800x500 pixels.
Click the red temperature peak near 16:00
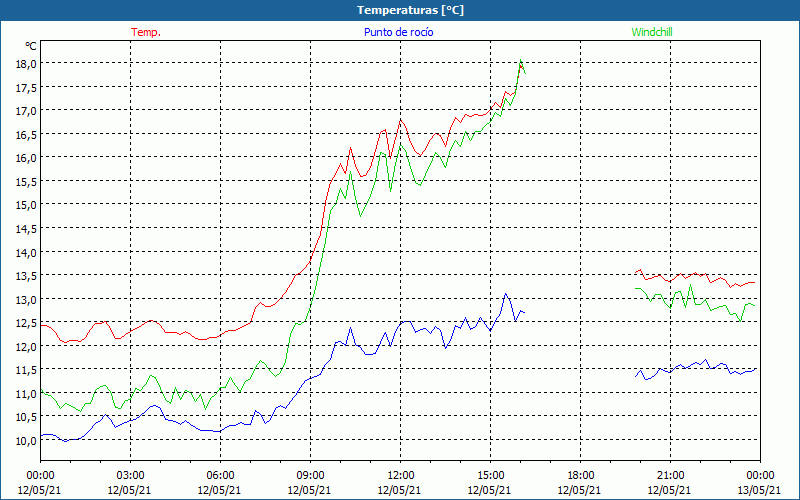(x=520, y=64)
